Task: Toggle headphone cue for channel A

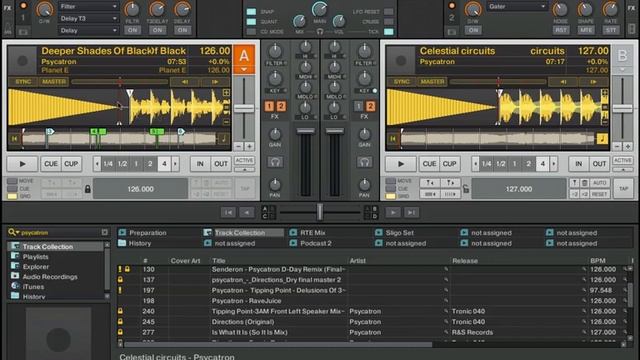Action: tap(275, 162)
